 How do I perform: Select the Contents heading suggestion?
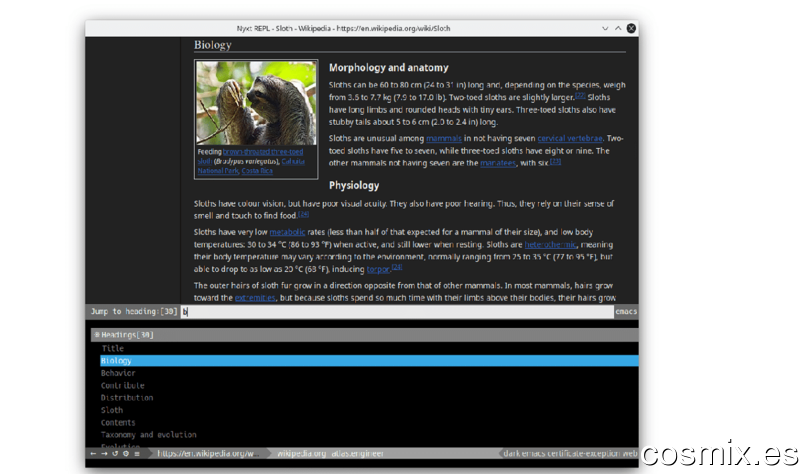(118, 422)
